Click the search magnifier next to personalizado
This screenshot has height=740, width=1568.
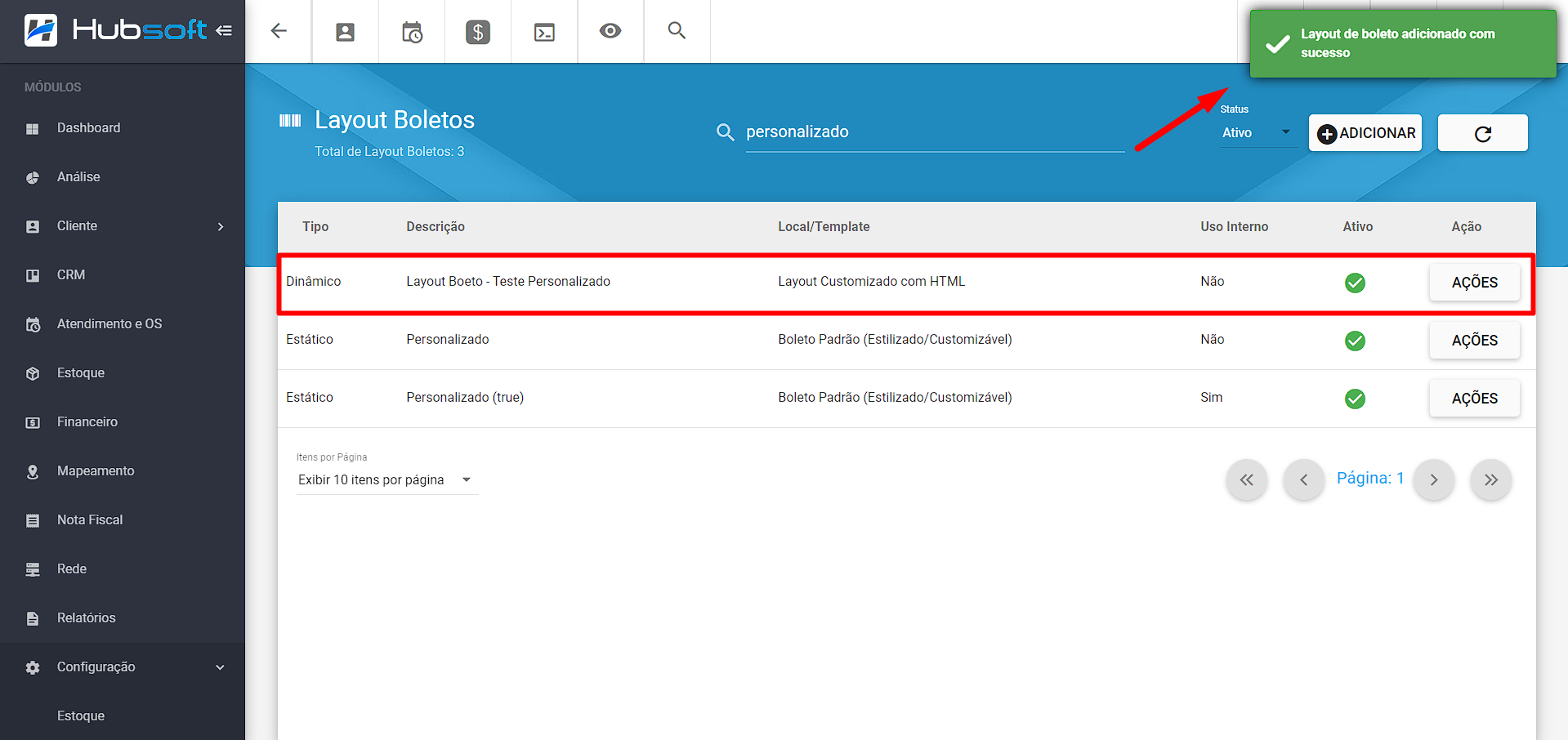[x=725, y=132]
